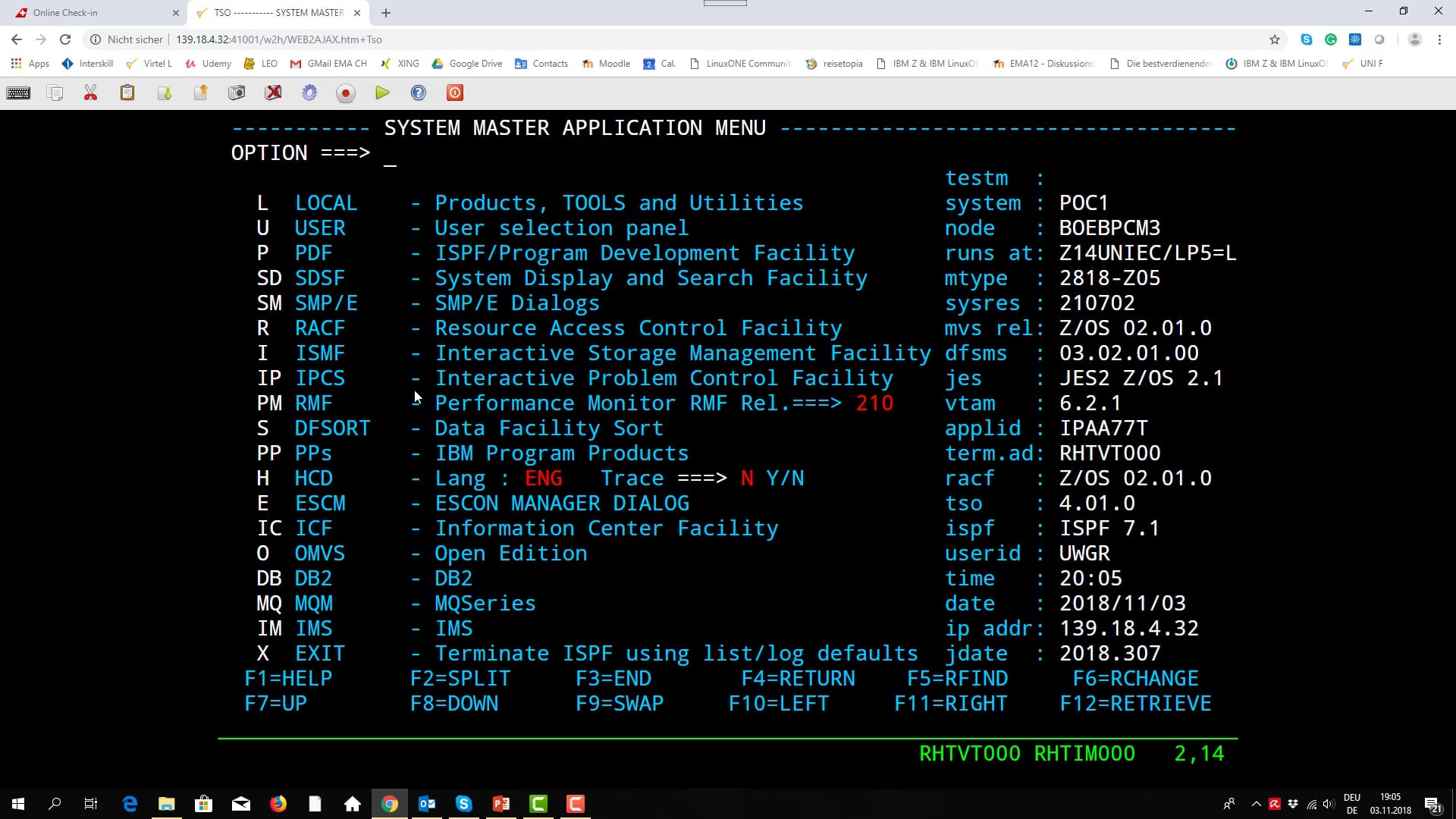Expand hidden system tray icons
The image size is (1456, 819).
pyautogui.click(x=1256, y=803)
